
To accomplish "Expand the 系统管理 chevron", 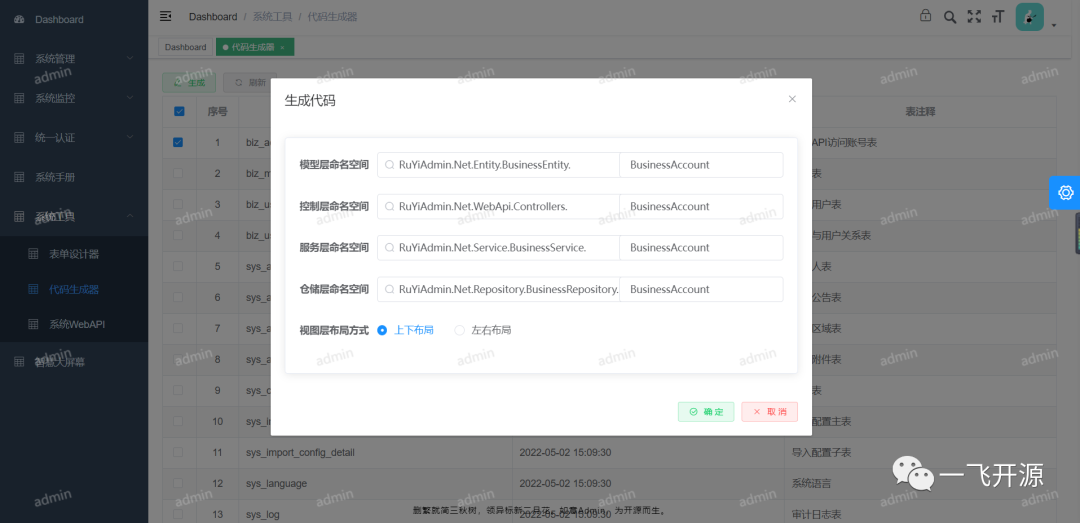I will (x=130, y=59).
